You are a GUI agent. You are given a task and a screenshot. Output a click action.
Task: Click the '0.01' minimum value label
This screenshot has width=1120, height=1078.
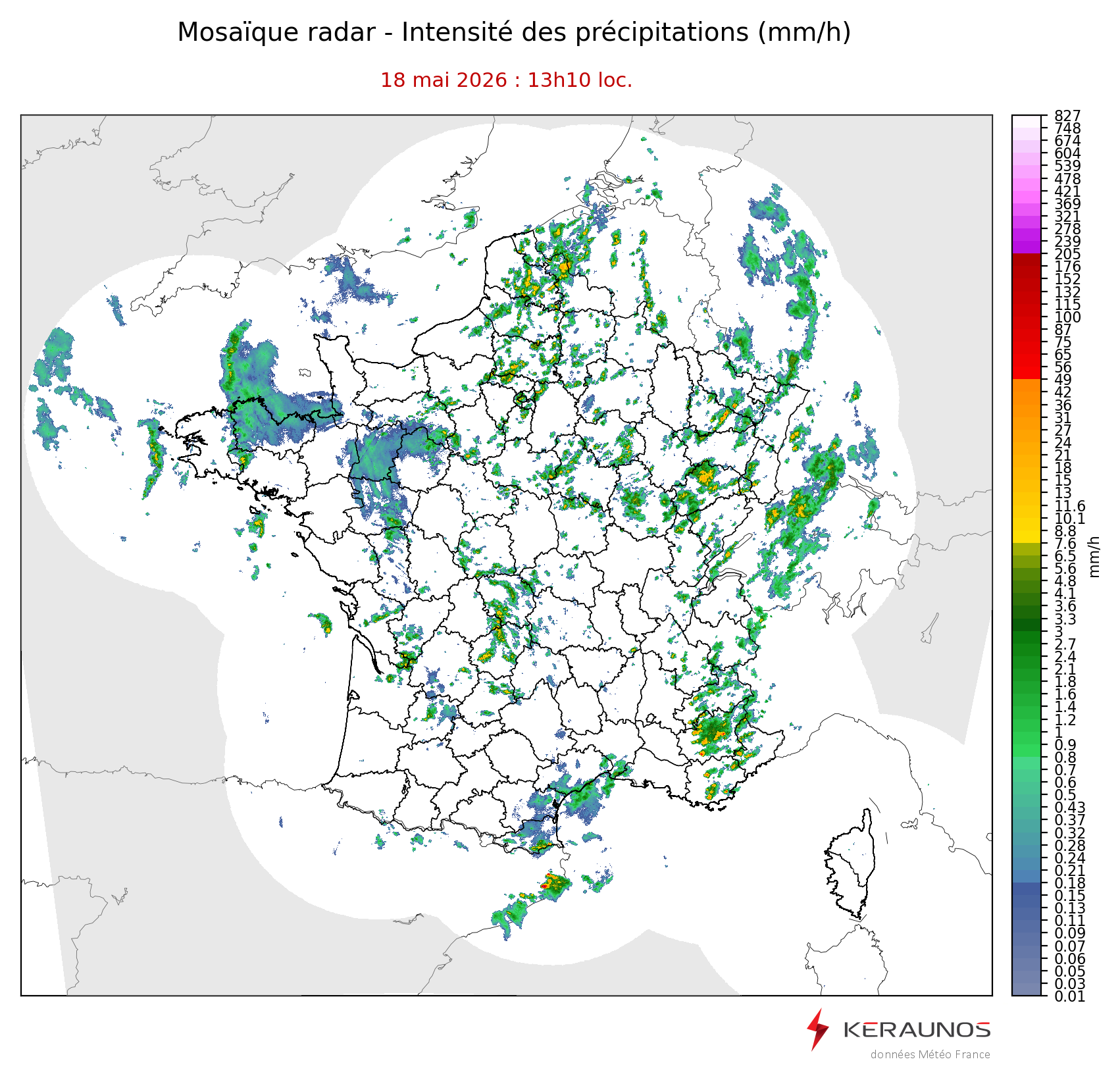[1070, 996]
